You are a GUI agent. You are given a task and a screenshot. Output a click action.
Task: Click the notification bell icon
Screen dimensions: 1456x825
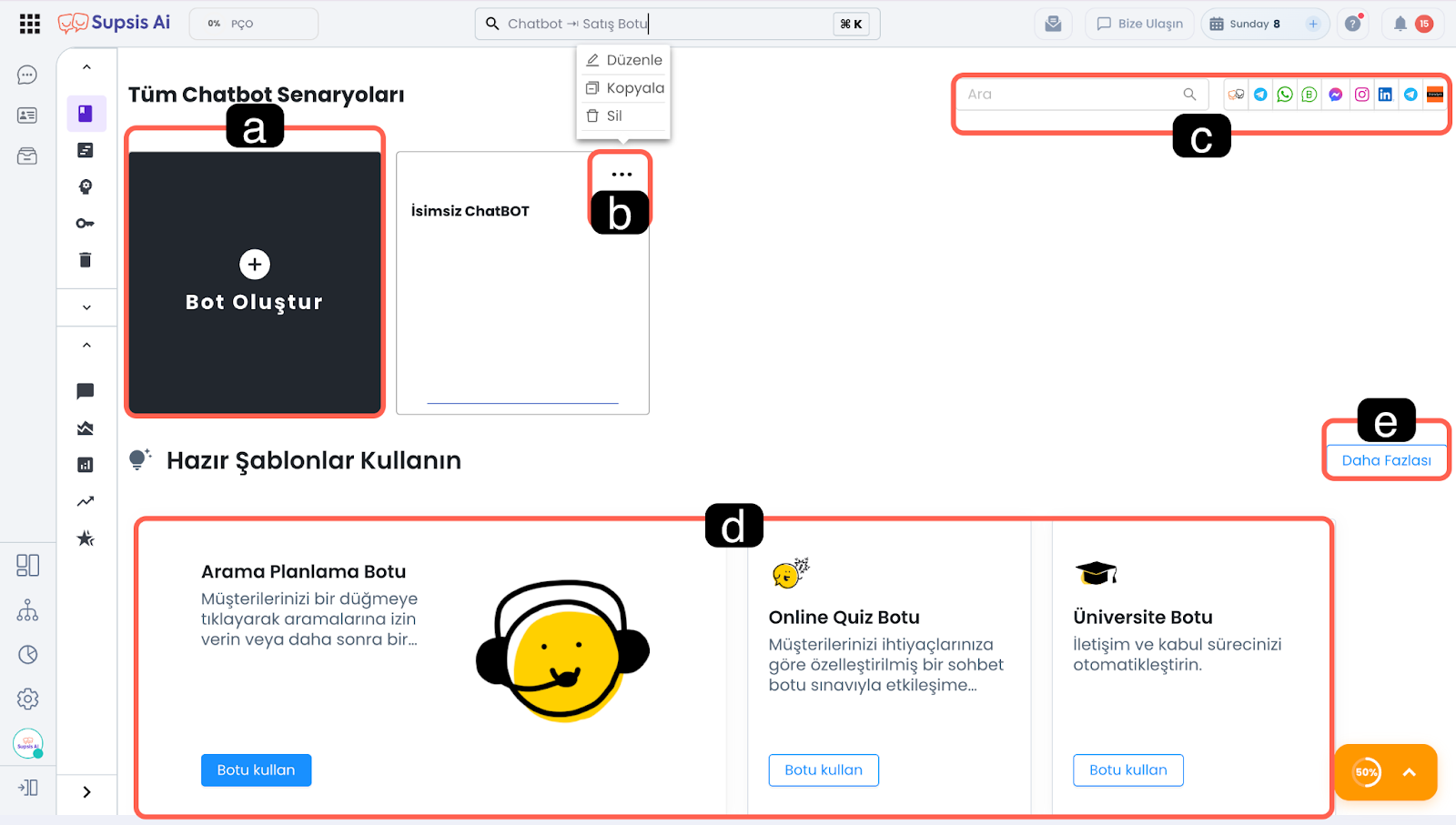point(1400,24)
